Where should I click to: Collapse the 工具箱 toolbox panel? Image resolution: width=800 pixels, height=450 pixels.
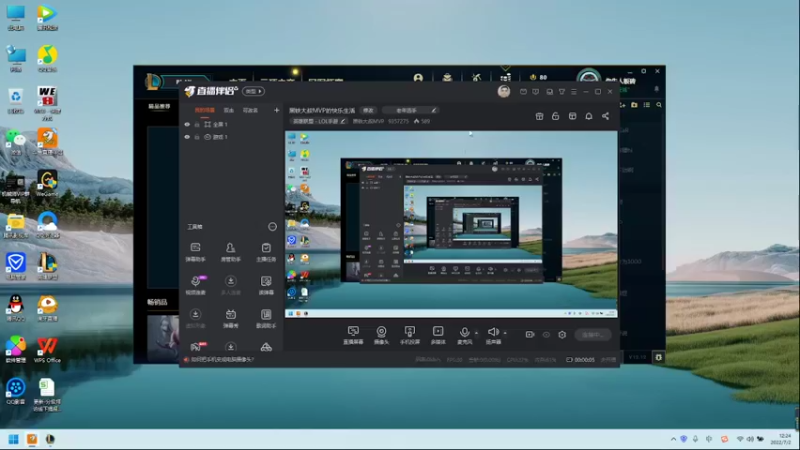point(272,227)
